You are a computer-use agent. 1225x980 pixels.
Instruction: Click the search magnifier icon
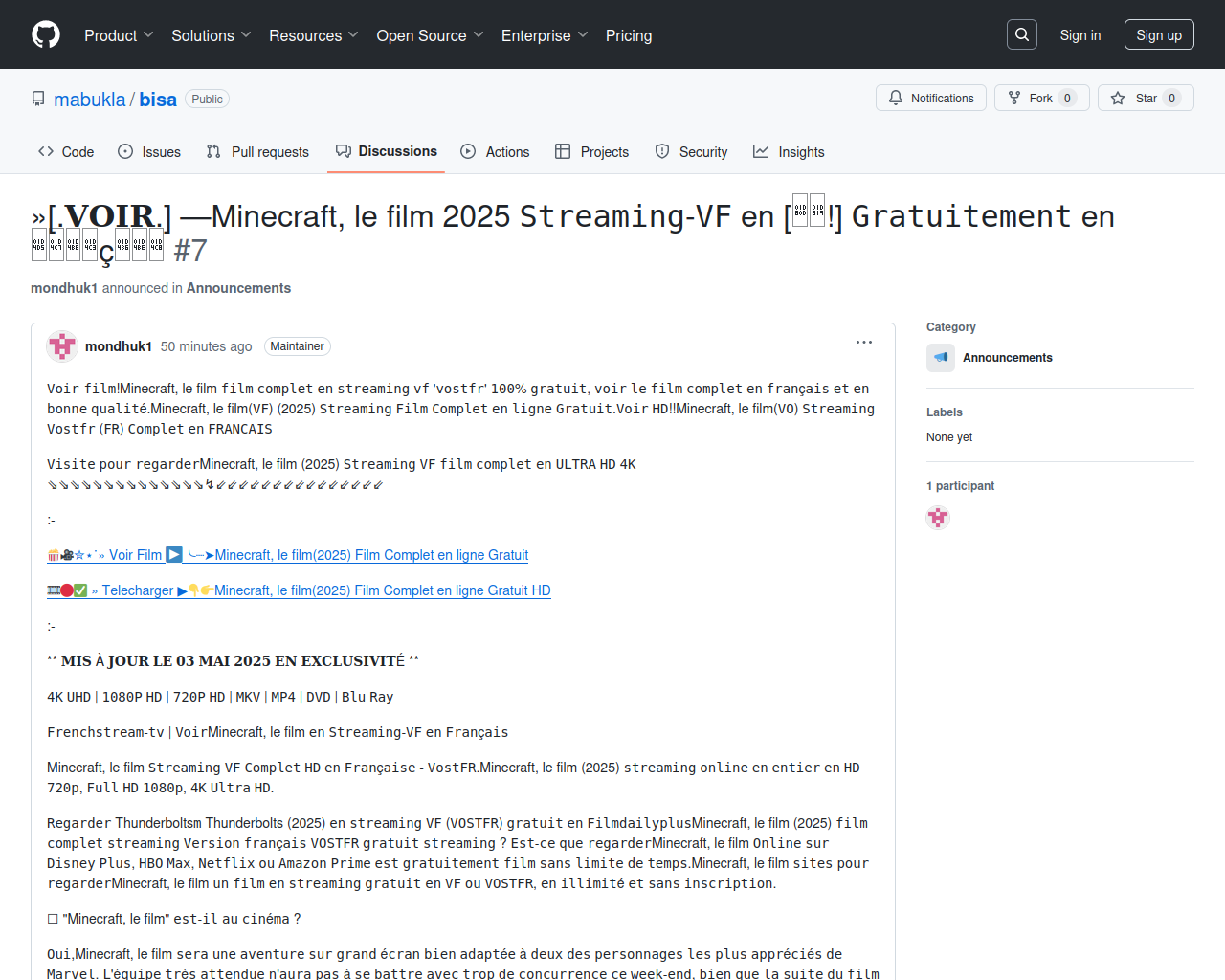(x=1022, y=34)
